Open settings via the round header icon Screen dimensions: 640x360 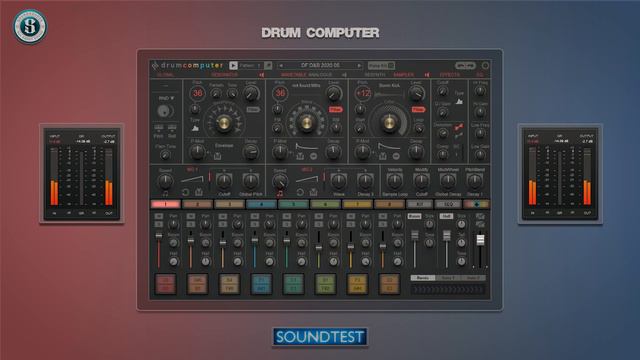pos(485,65)
